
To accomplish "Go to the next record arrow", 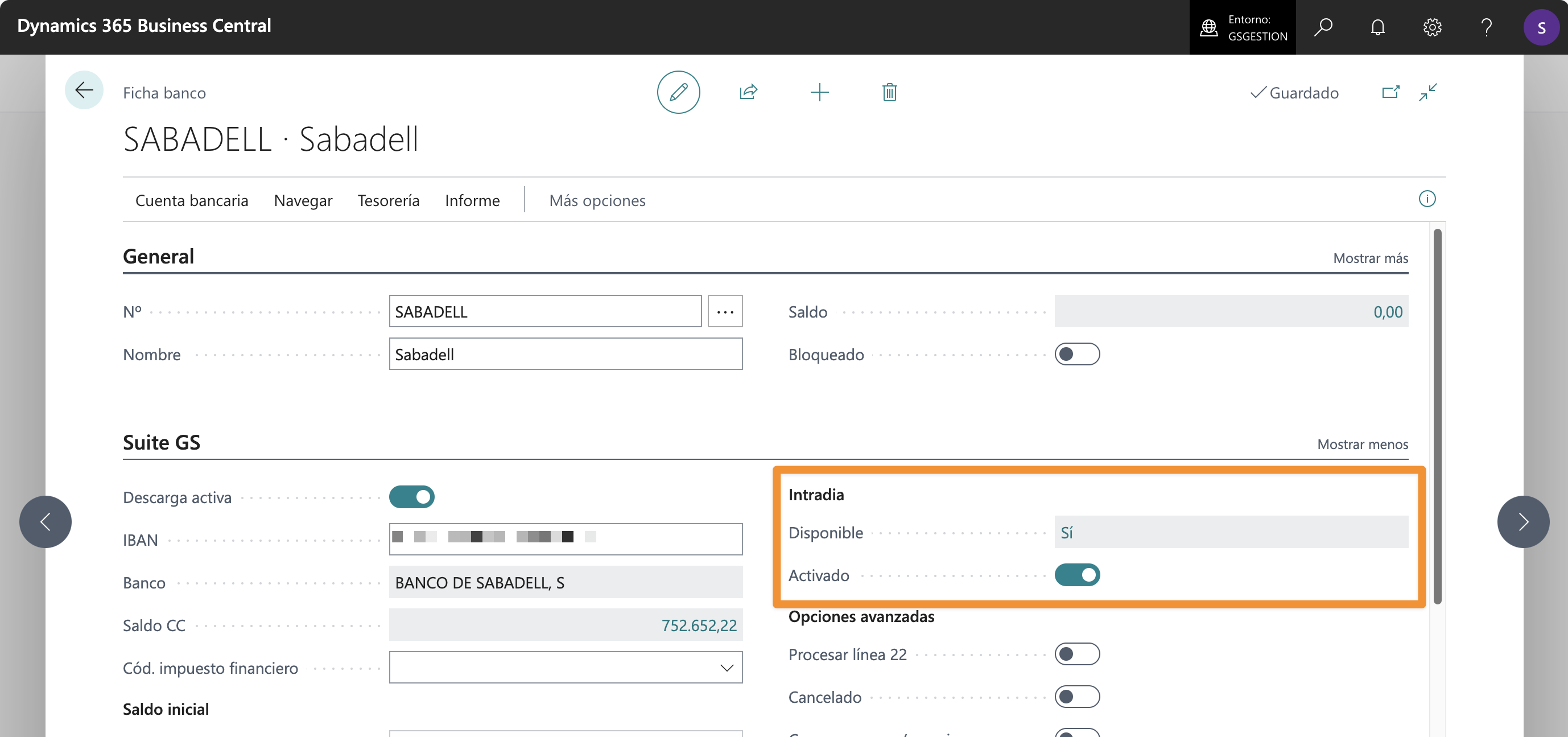I will click(1523, 521).
